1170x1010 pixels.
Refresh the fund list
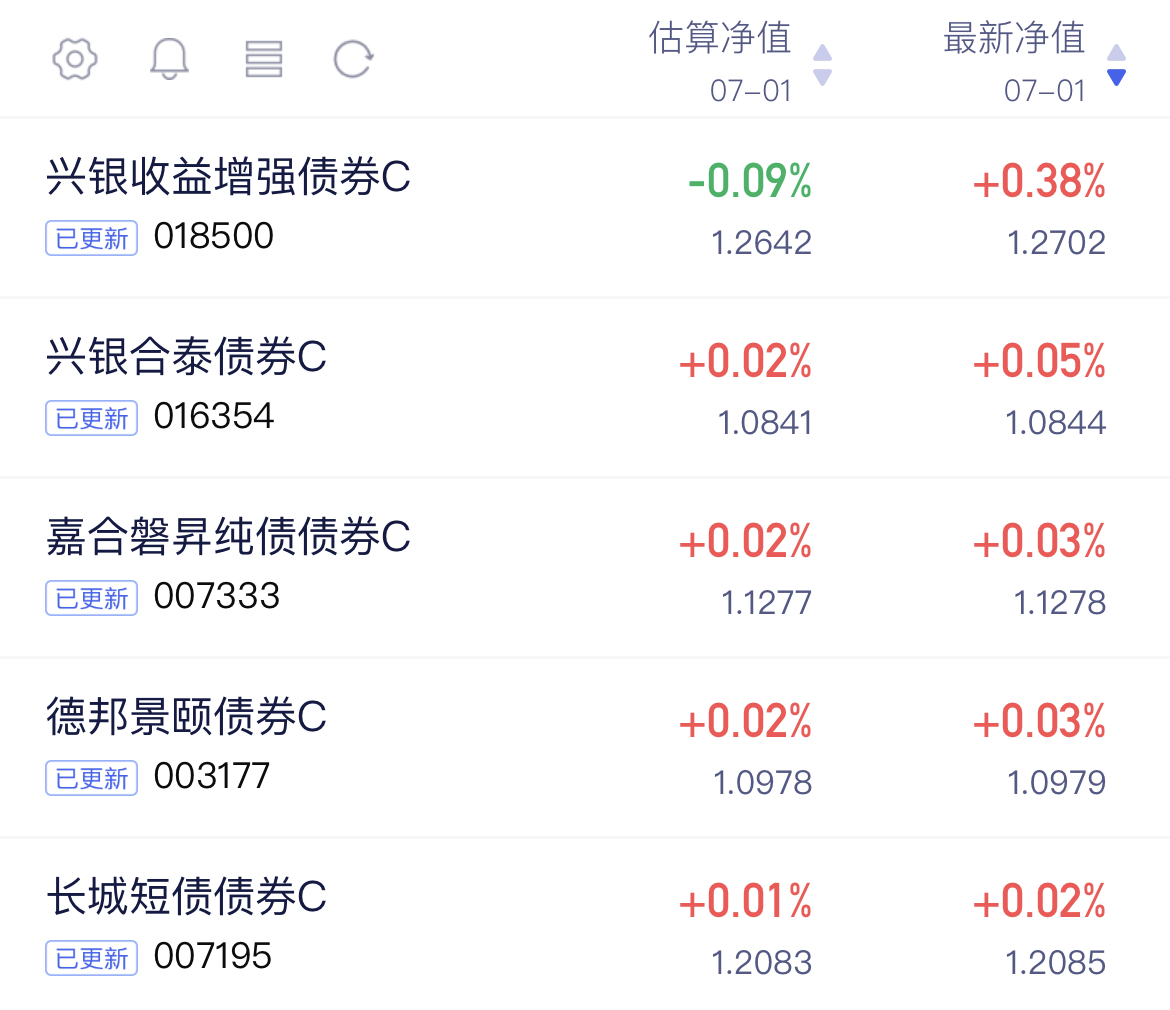(353, 59)
